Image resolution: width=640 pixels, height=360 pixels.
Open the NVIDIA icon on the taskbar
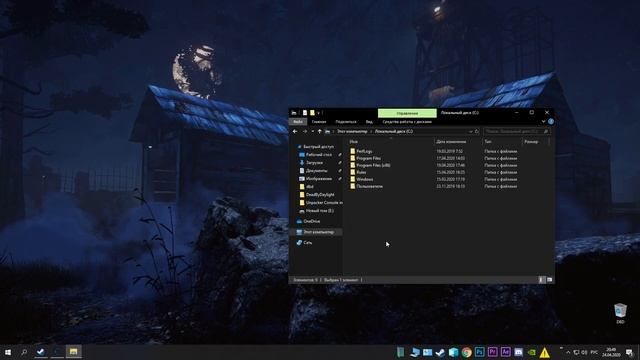point(532,352)
